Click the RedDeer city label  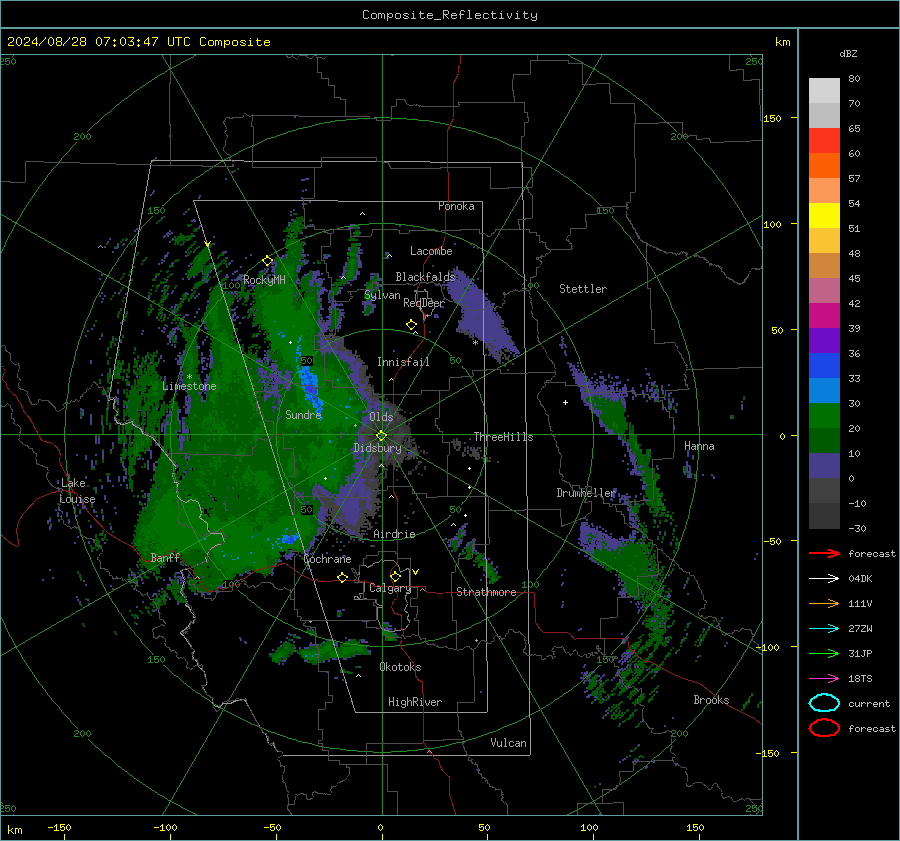(424, 303)
